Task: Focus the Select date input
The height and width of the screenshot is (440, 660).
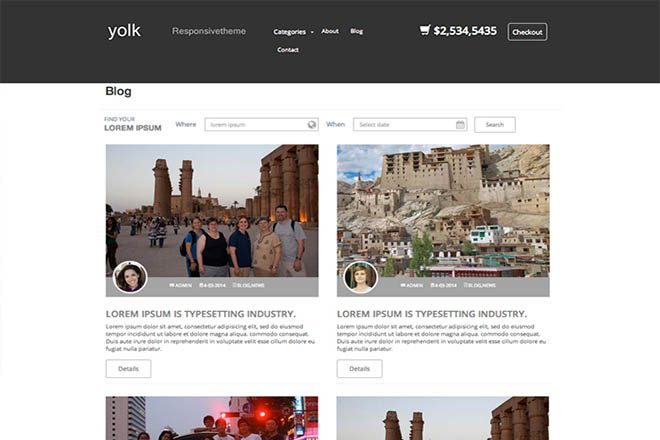Action: (x=410, y=125)
